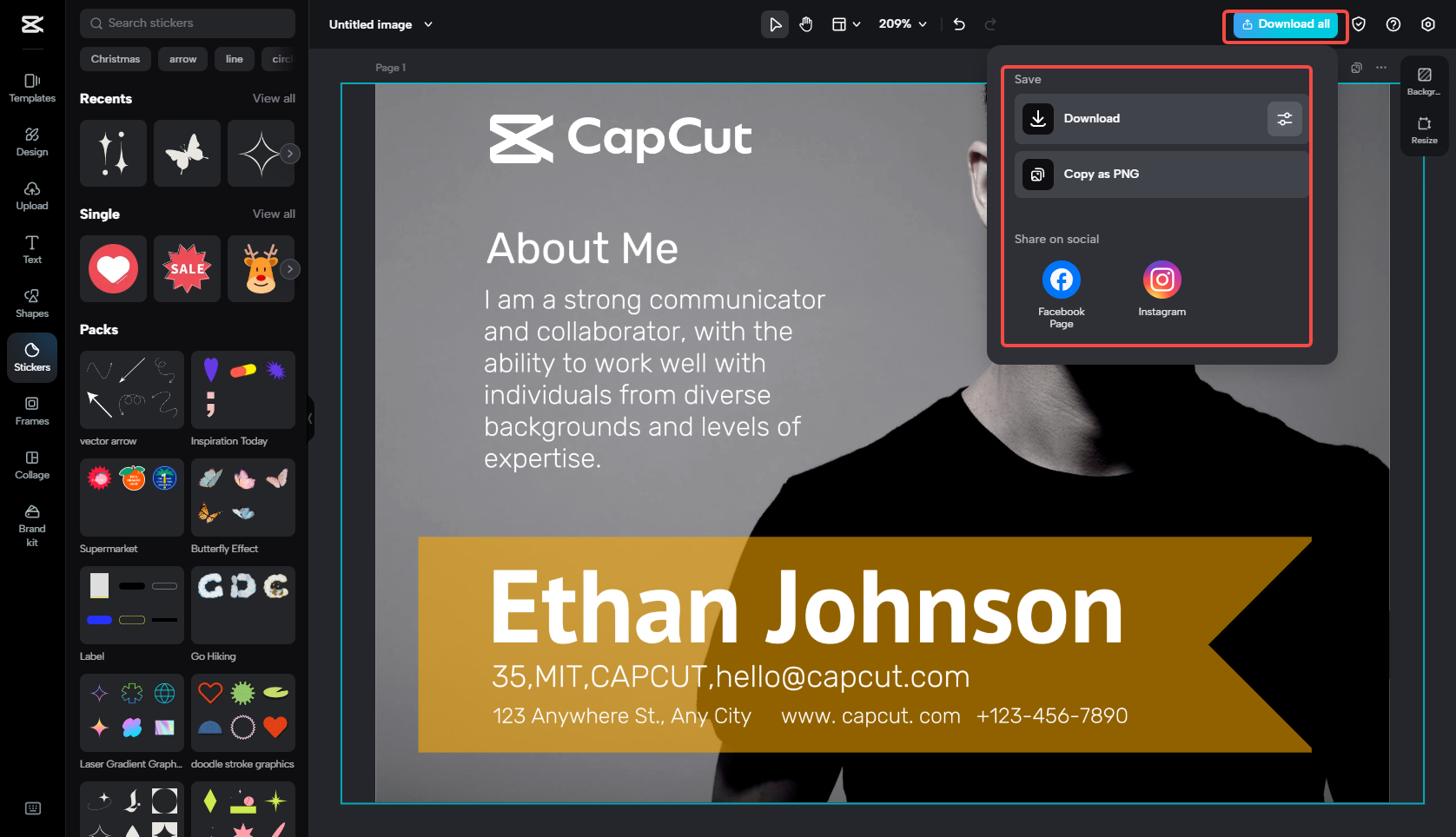Open the Brand kit panel
1456x837 pixels.
32,524
